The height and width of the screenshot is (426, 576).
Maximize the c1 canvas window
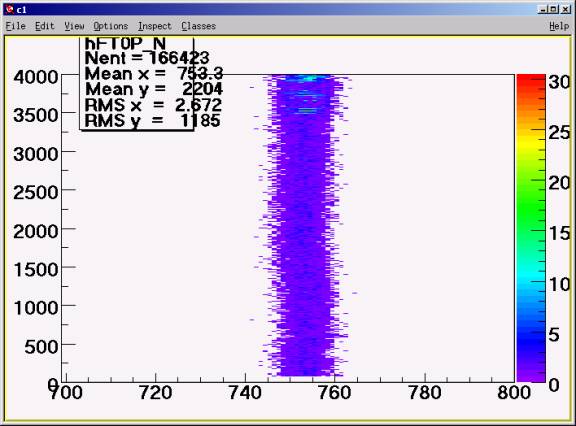554,9
